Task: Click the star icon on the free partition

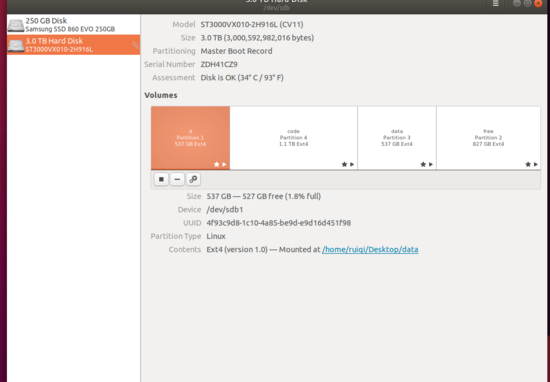Action: pyautogui.click(x=528, y=164)
